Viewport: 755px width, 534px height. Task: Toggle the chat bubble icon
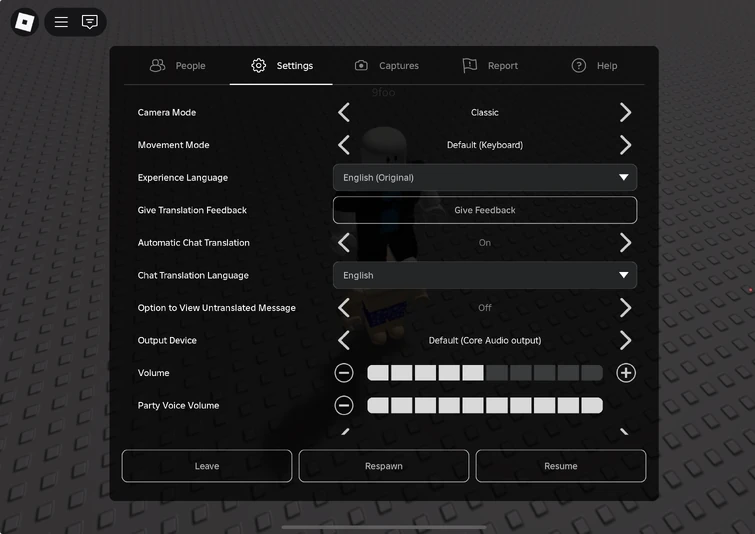pos(90,22)
